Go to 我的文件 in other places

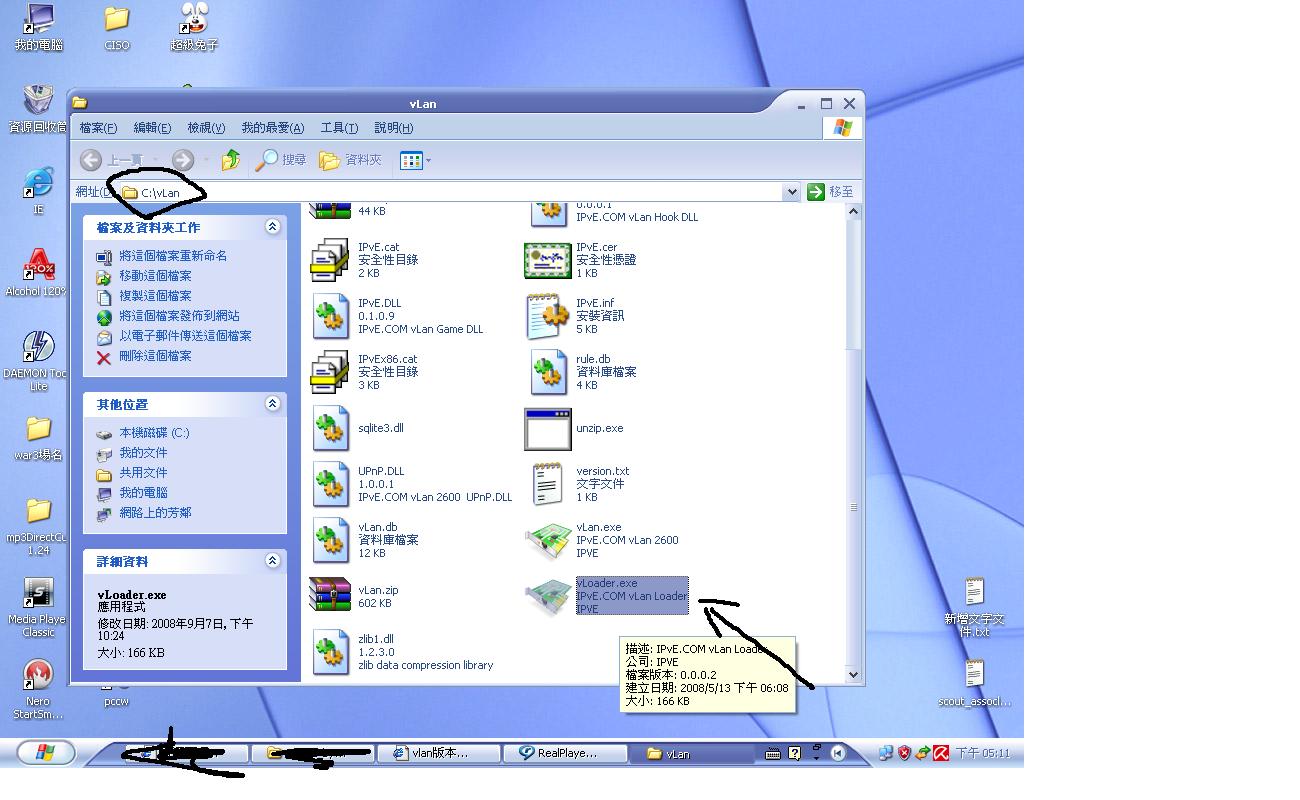click(x=143, y=453)
